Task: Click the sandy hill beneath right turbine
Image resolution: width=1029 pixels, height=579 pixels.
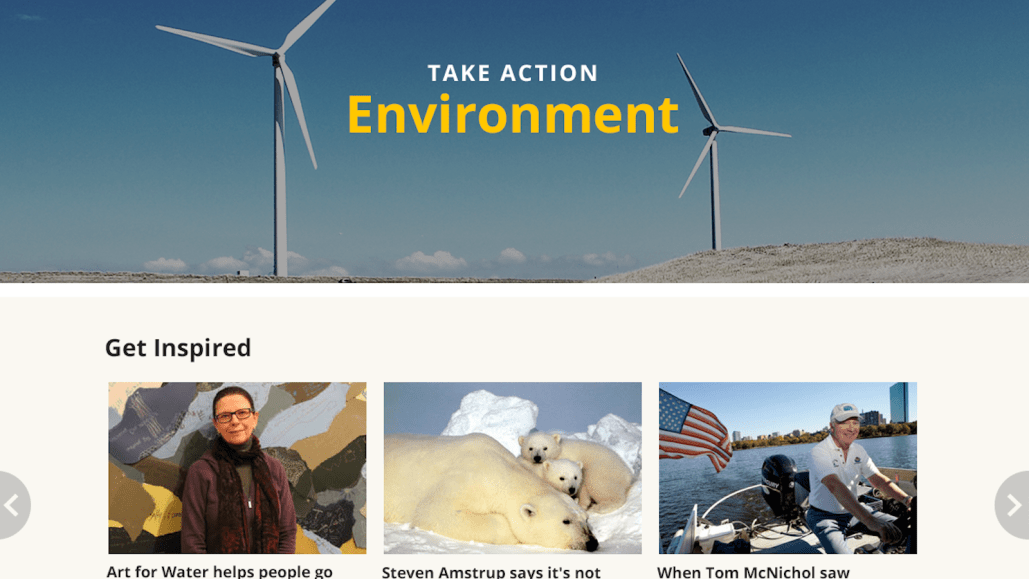Action: click(x=827, y=261)
